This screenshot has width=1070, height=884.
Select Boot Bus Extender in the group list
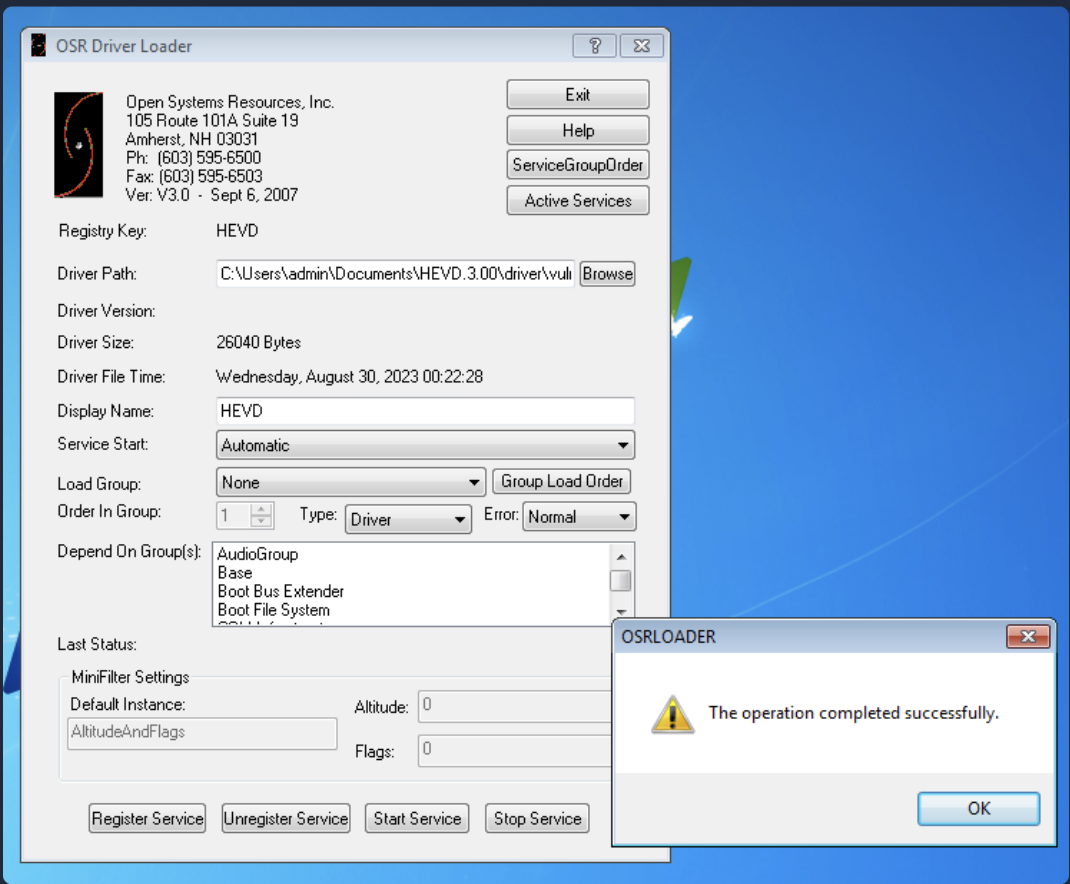pyautogui.click(x=281, y=591)
